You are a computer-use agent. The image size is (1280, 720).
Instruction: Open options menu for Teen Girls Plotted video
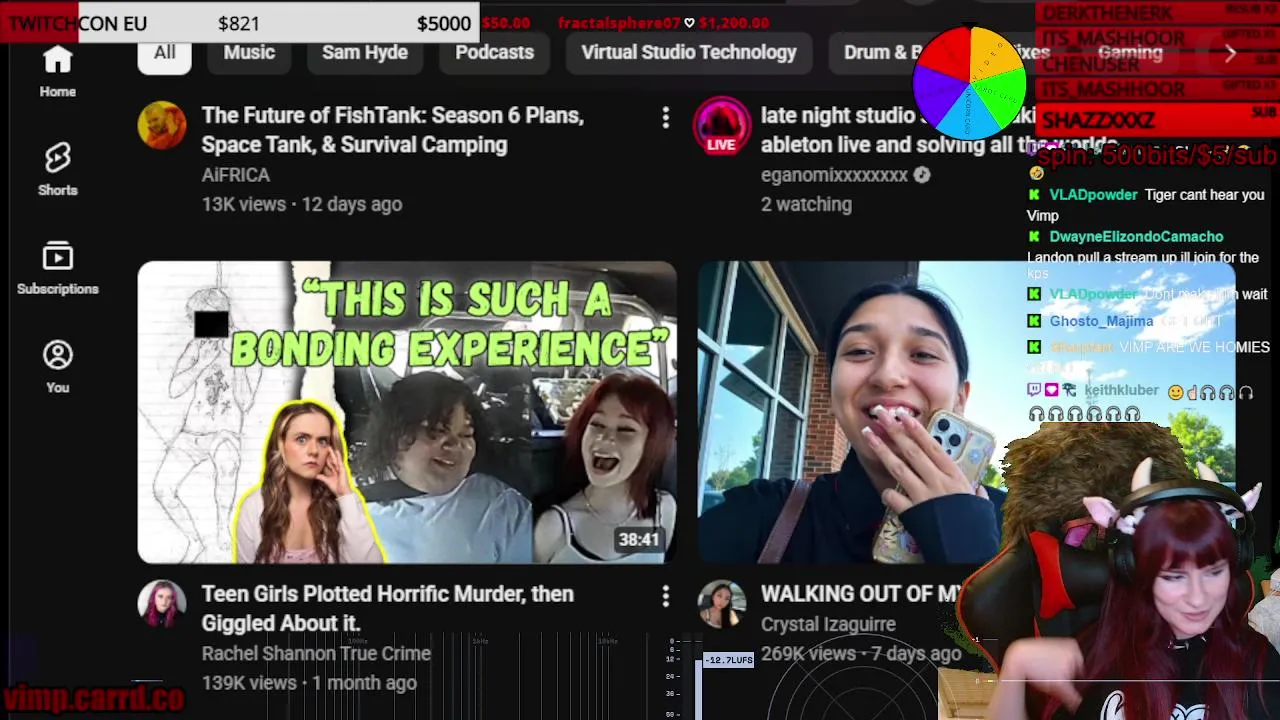click(x=665, y=597)
